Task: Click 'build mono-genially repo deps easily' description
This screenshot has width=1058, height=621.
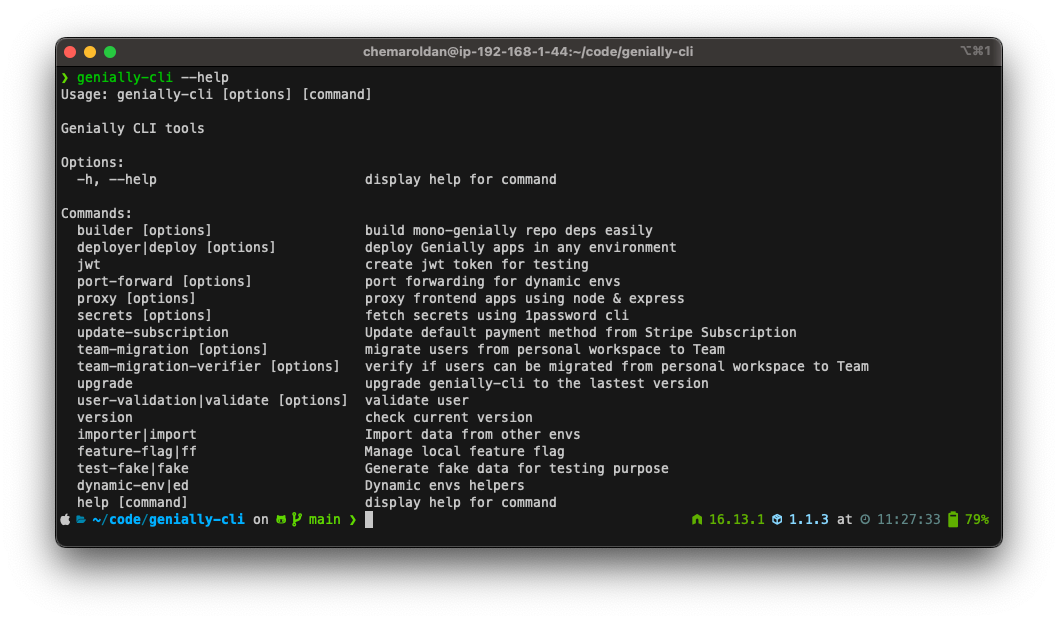Action: point(509,230)
